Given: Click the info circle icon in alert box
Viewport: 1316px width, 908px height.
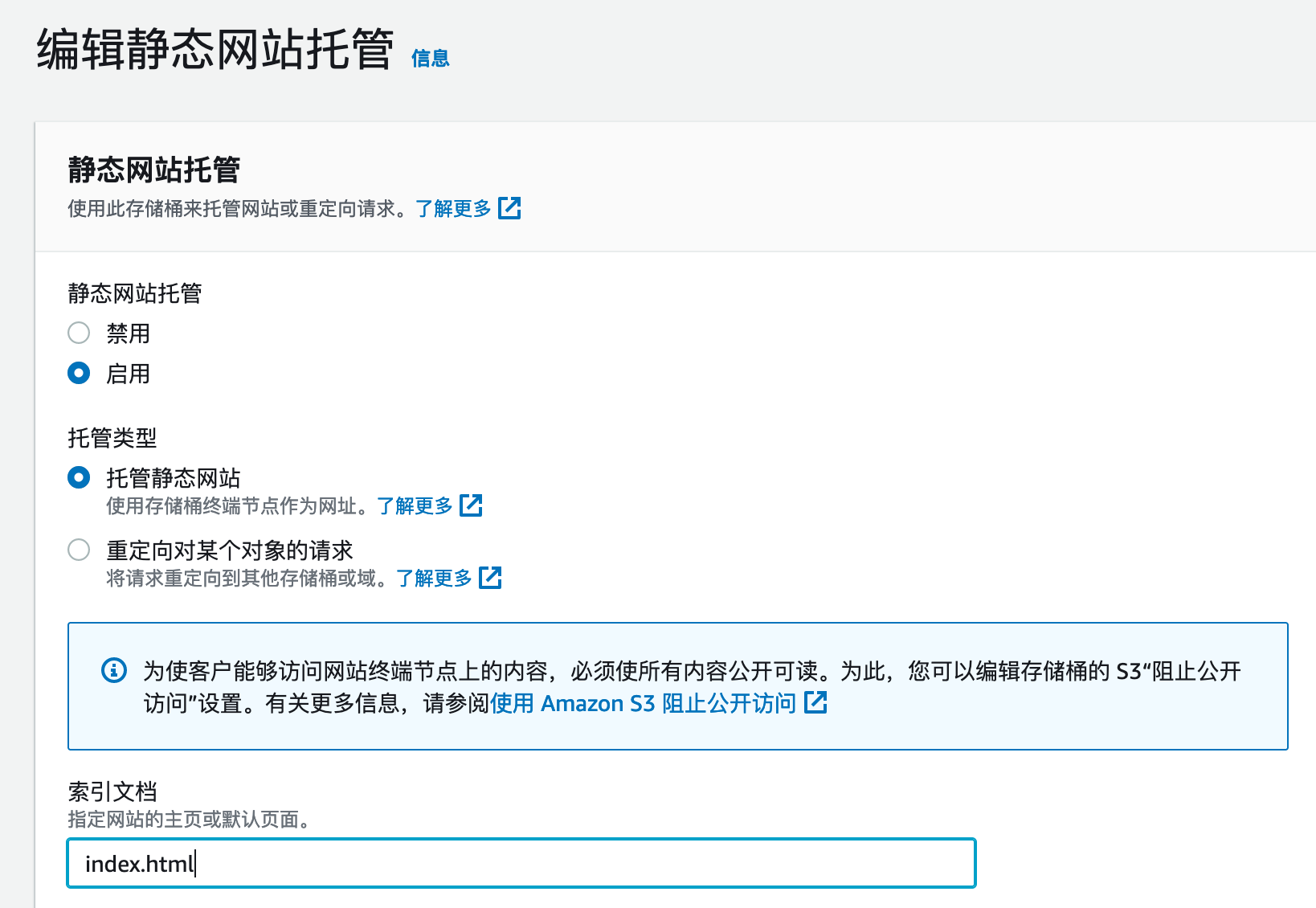Looking at the screenshot, I should 114,669.
